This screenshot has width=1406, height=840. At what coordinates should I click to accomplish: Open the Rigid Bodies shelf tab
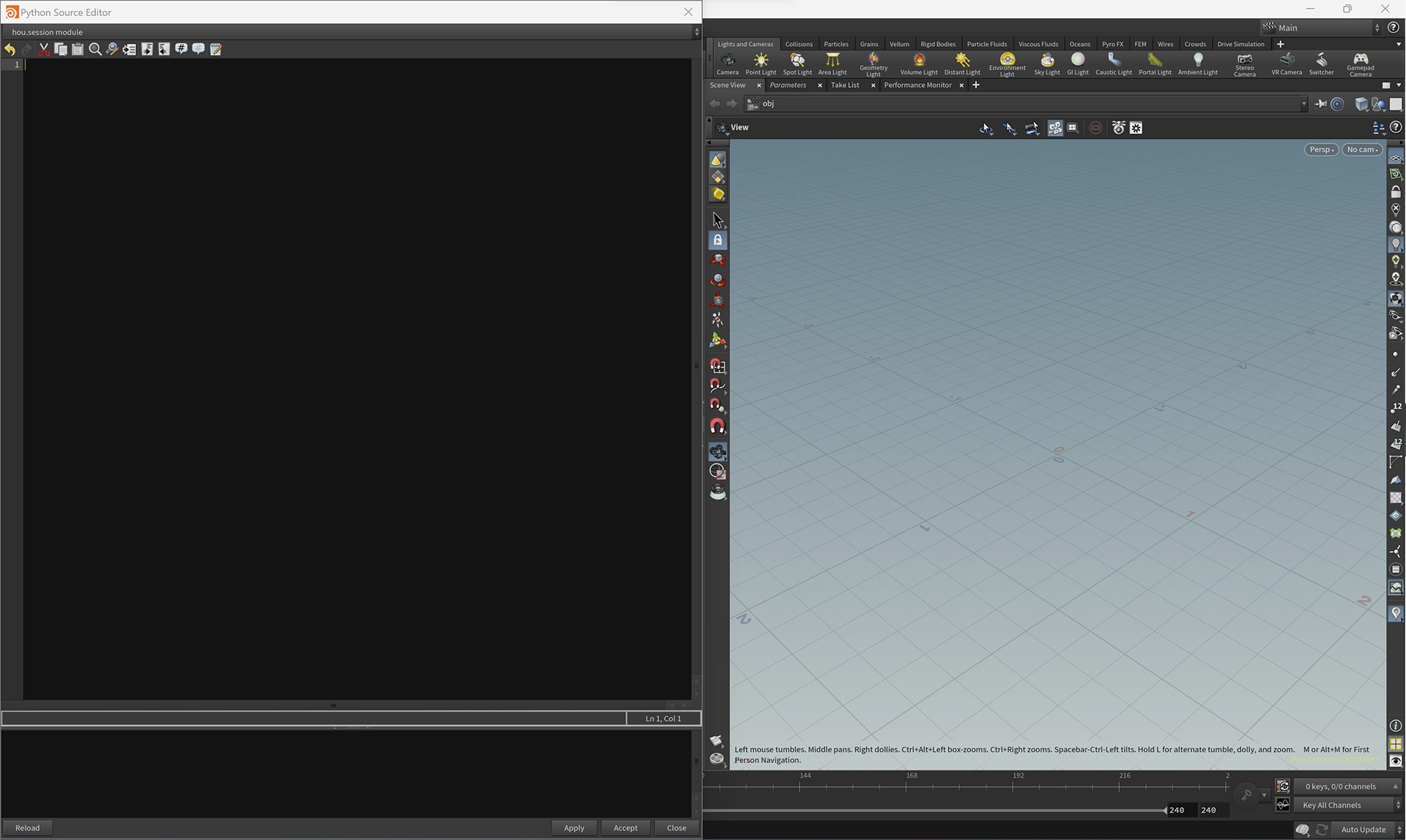[x=938, y=44]
